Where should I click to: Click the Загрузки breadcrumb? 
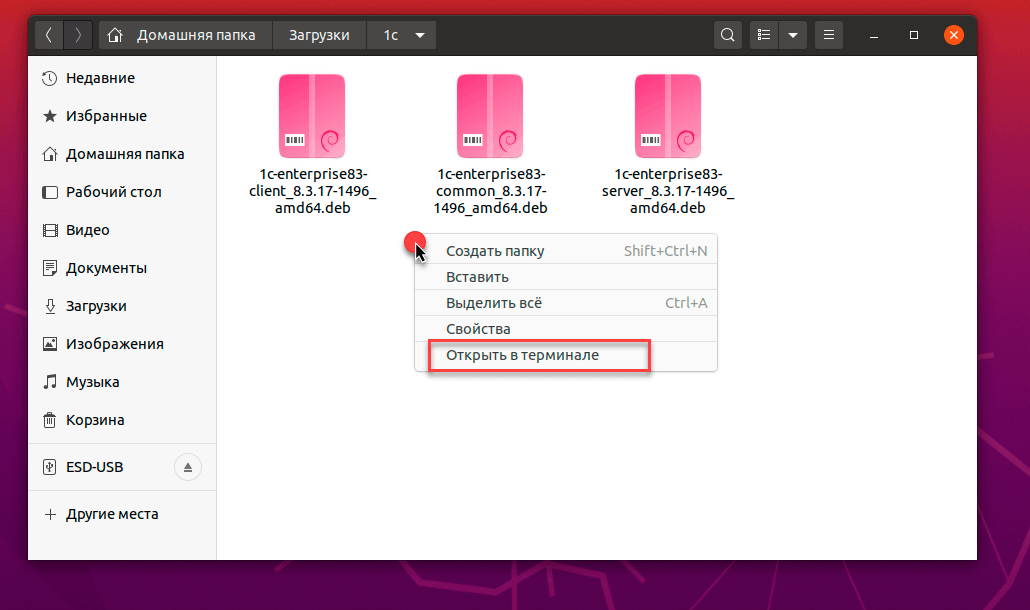point(319,35)
